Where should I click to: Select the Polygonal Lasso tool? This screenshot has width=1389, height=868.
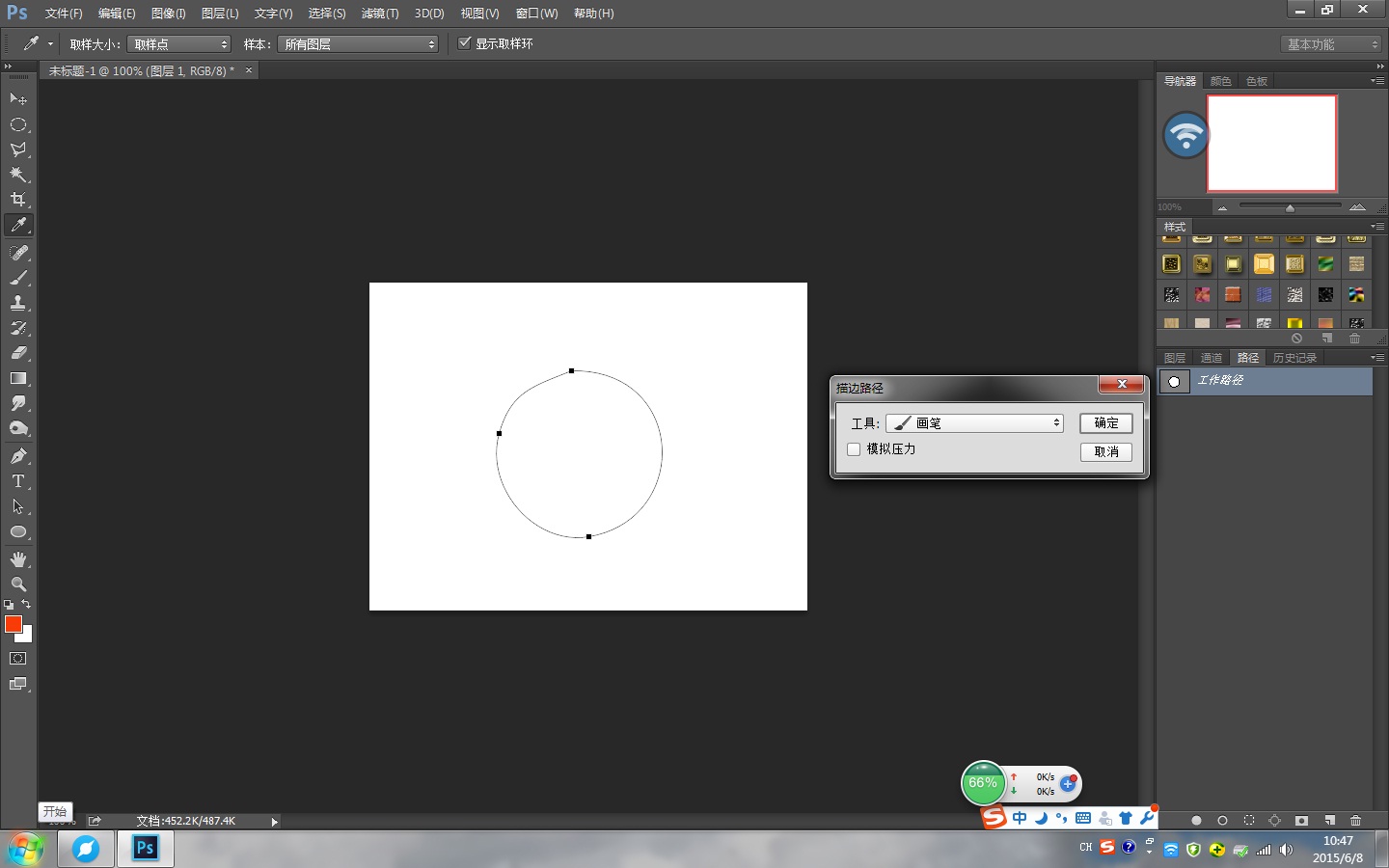18,149
